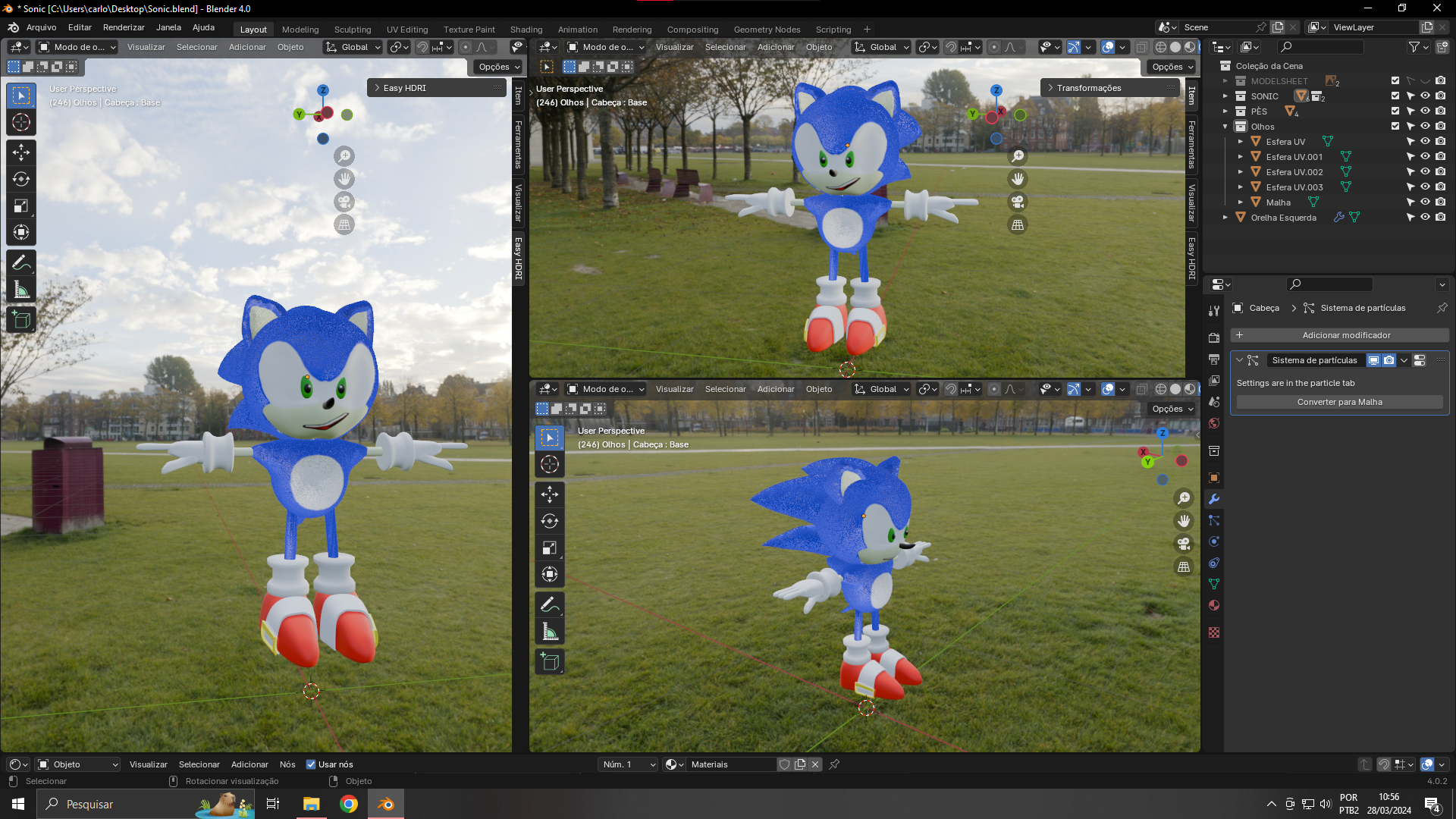
Task: Click the Converter para Malha button
Action: (1339, 402)
